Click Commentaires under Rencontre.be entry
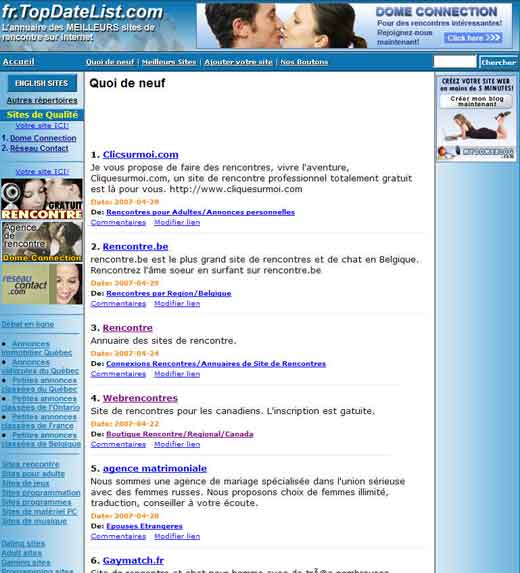 click(x=118, y=304)
